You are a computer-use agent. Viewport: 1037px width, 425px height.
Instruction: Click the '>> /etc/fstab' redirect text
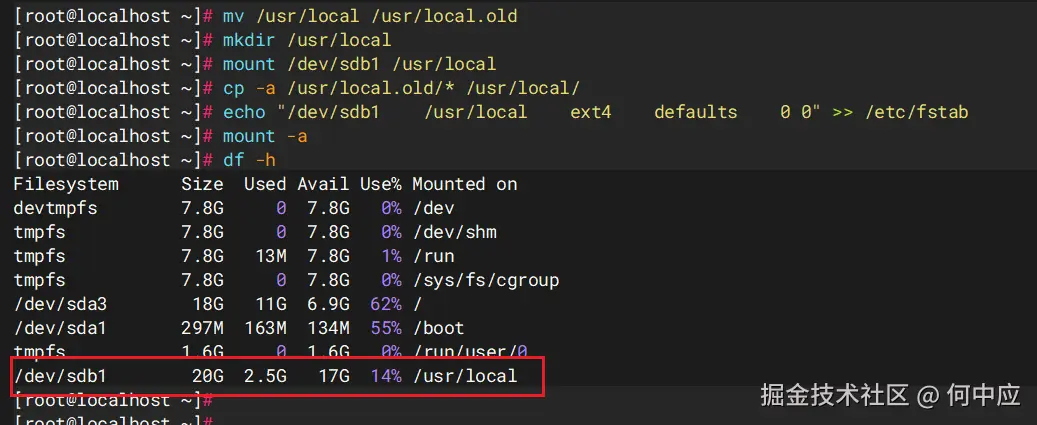pos(900,112)
